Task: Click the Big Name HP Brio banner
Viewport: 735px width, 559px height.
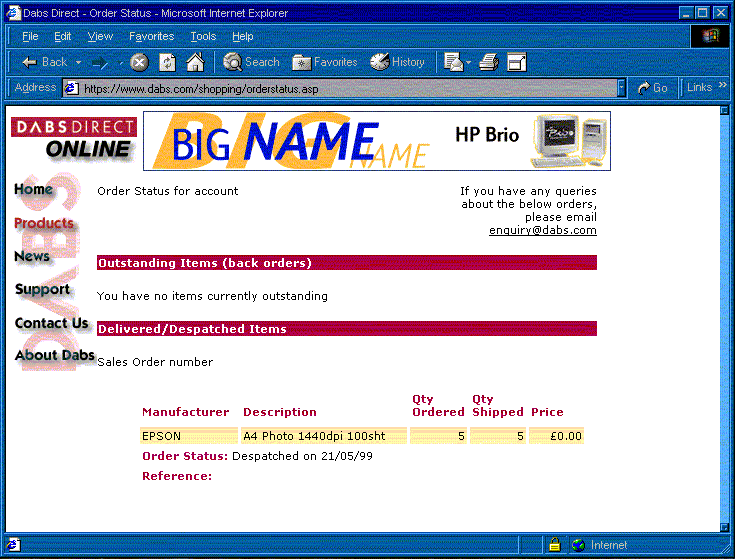Action: pos(377,141)
